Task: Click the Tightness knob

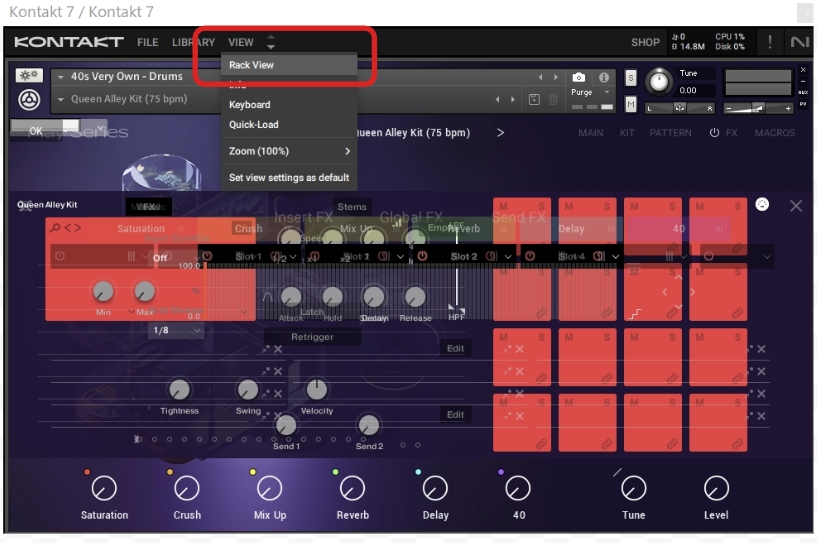Action: click(x=179, y=389)
